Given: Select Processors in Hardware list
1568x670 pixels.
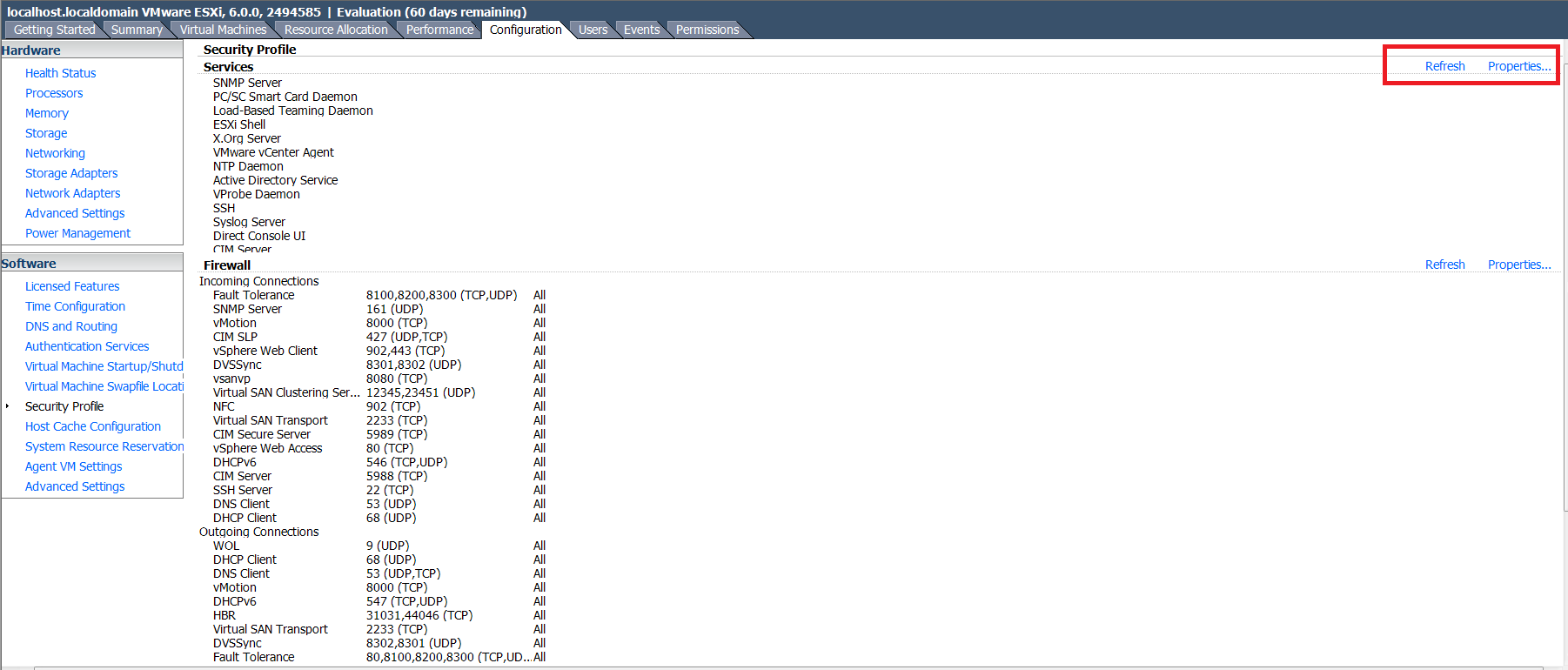Looking at the screenshot, I should click(54, 93).
